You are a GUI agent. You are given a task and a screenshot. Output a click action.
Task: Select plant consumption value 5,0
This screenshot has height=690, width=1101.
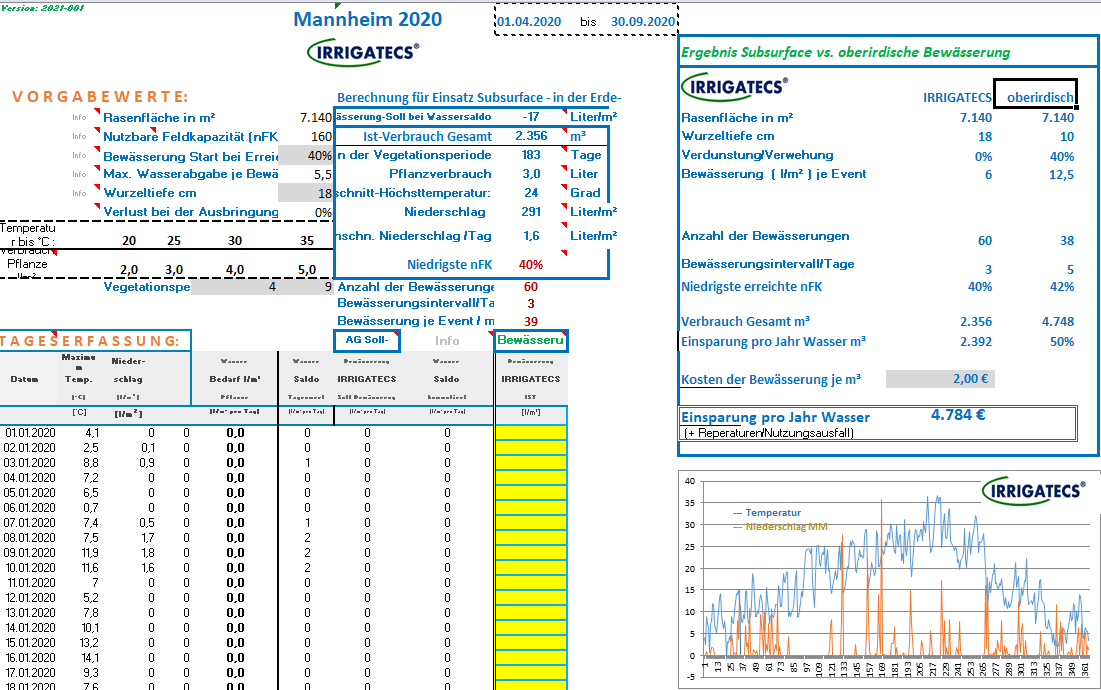(307, 270)
